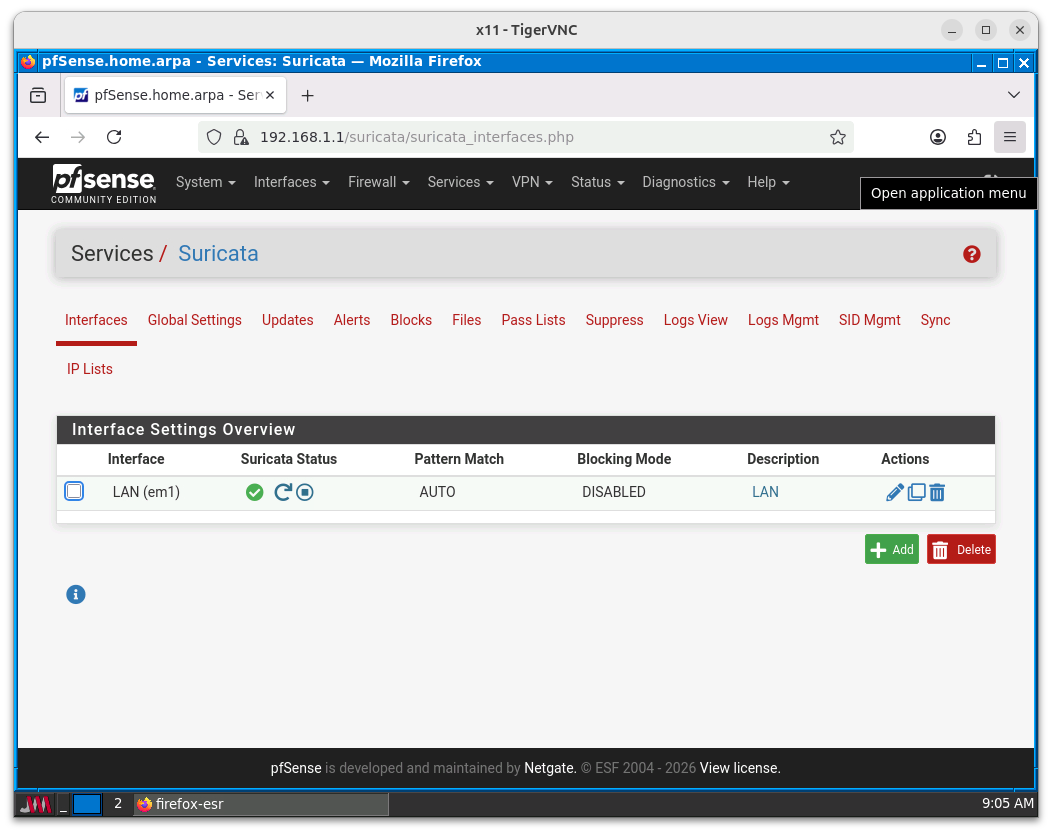Click the tracking protection shield icon
Image resolution: width=1052 pixels, height=834 pixels.
pyautogui.click(x=214, y=138)
